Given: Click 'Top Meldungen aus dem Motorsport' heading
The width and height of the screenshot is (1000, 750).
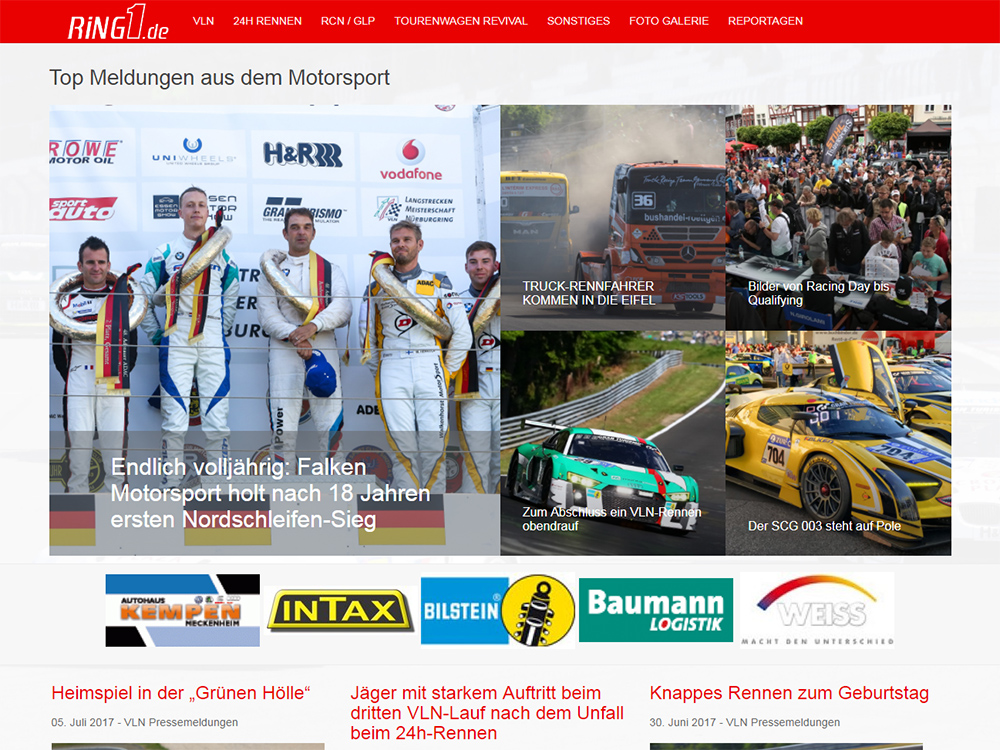Looking at the screenshot, I should click(219, 78).
